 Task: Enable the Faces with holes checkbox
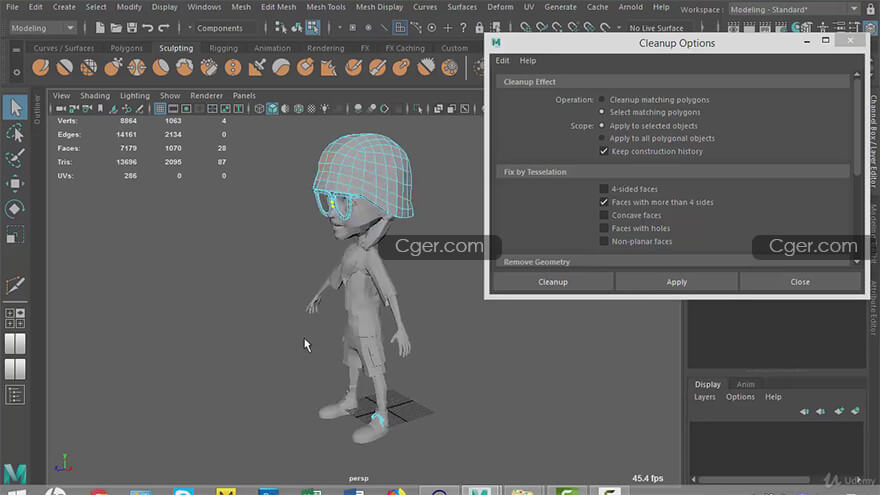click(604, 228)
